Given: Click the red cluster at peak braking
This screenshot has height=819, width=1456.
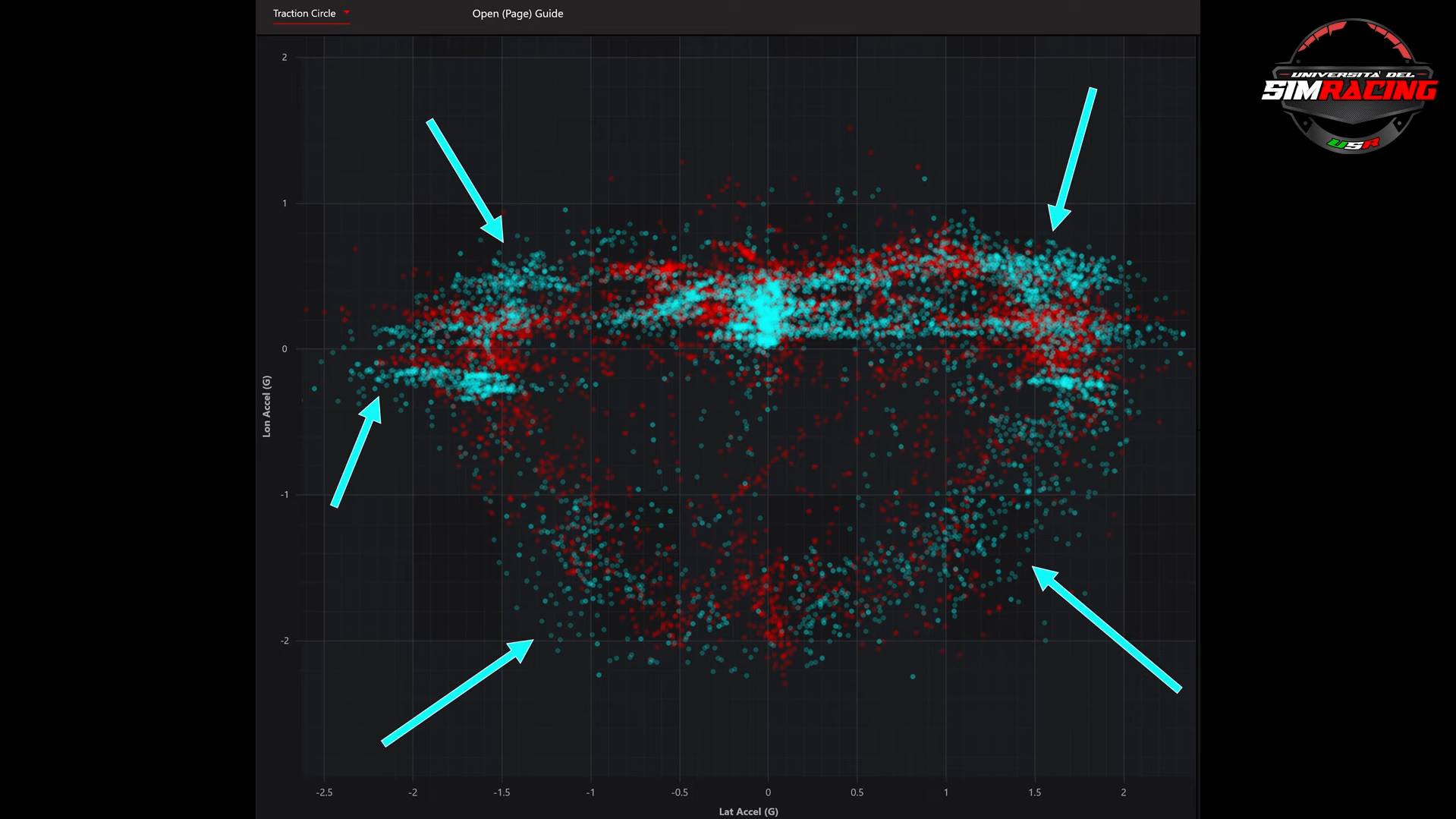Looking at the screenshot, I should [x=774, y=615].
